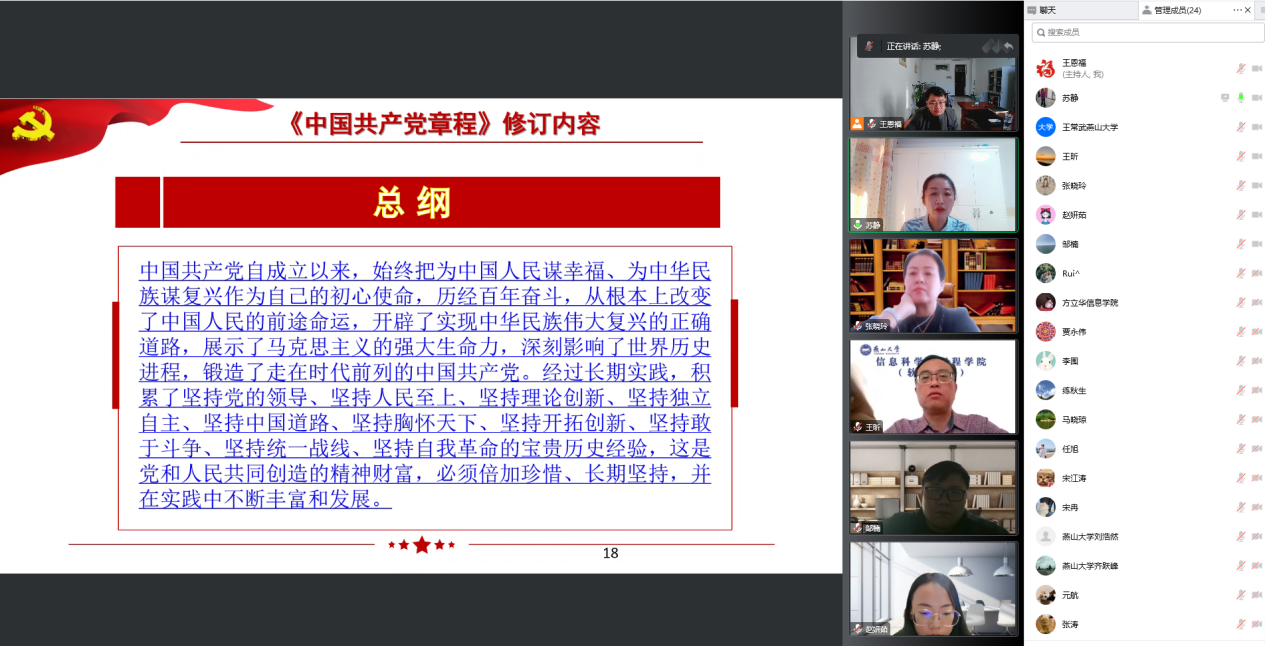Click the orange host icon on 王恩福's video

click(857, 124)
